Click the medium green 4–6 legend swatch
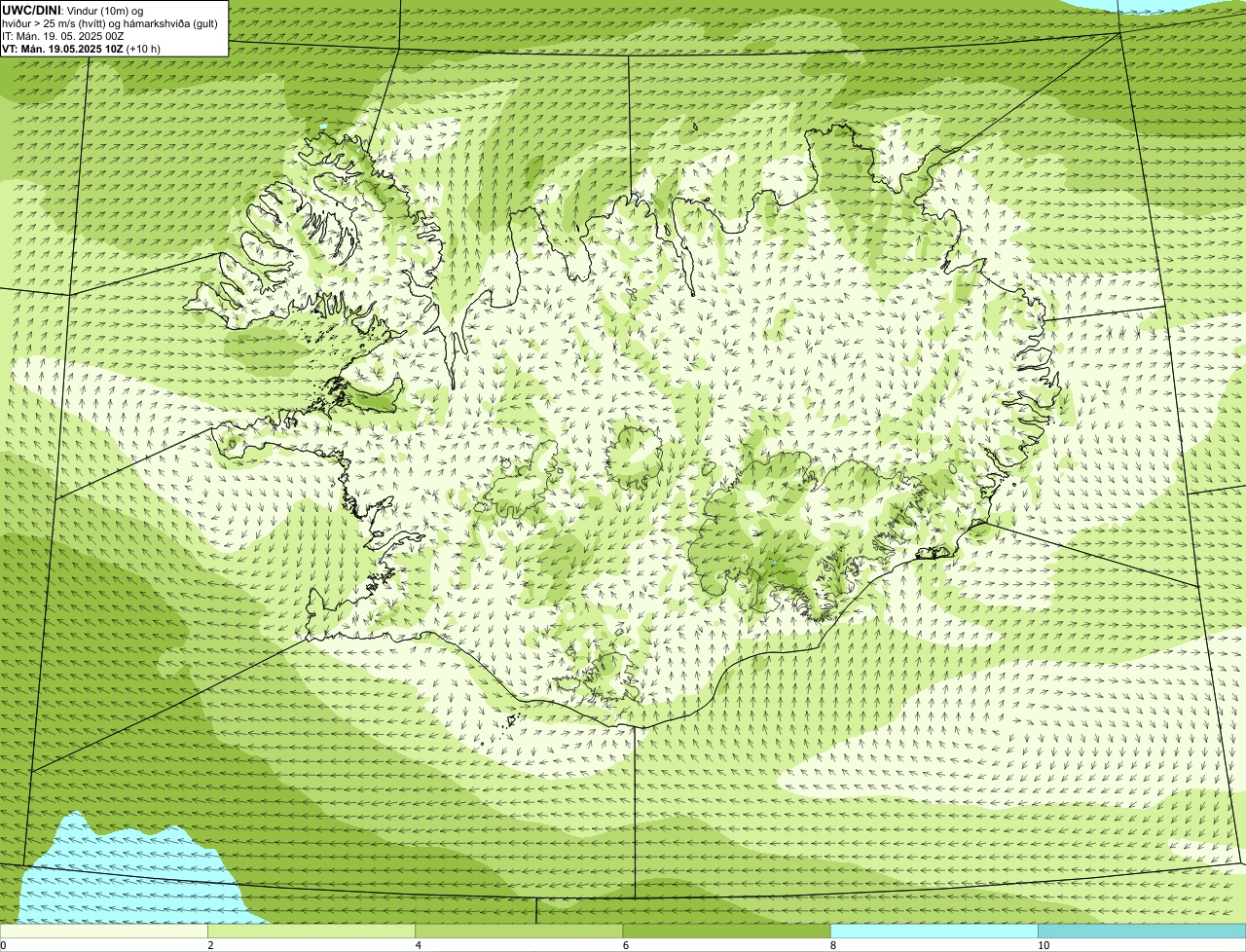 [x=519, y=932]
